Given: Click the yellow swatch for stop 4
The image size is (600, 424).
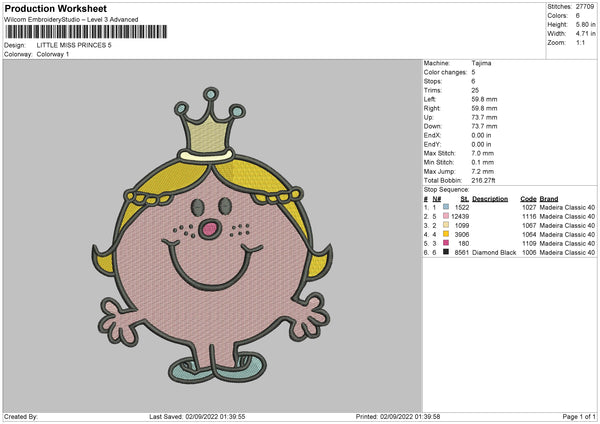Looking at the screenshot, I should click(446, 234).
